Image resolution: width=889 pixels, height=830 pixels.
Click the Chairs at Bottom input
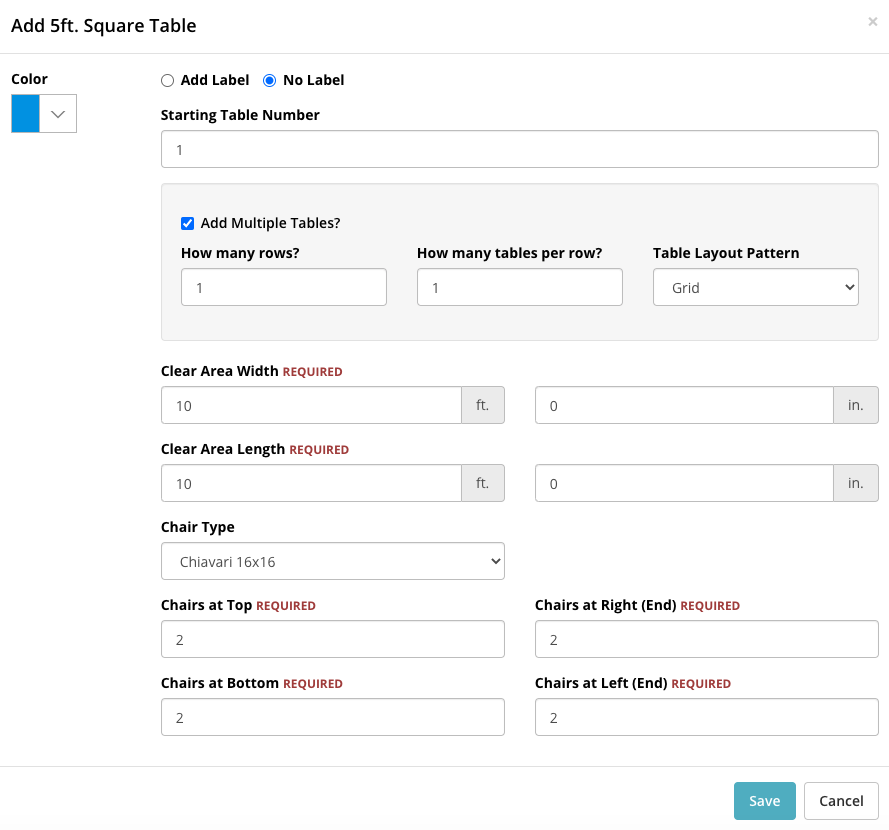pyautogui.click(x=333, y=717)
